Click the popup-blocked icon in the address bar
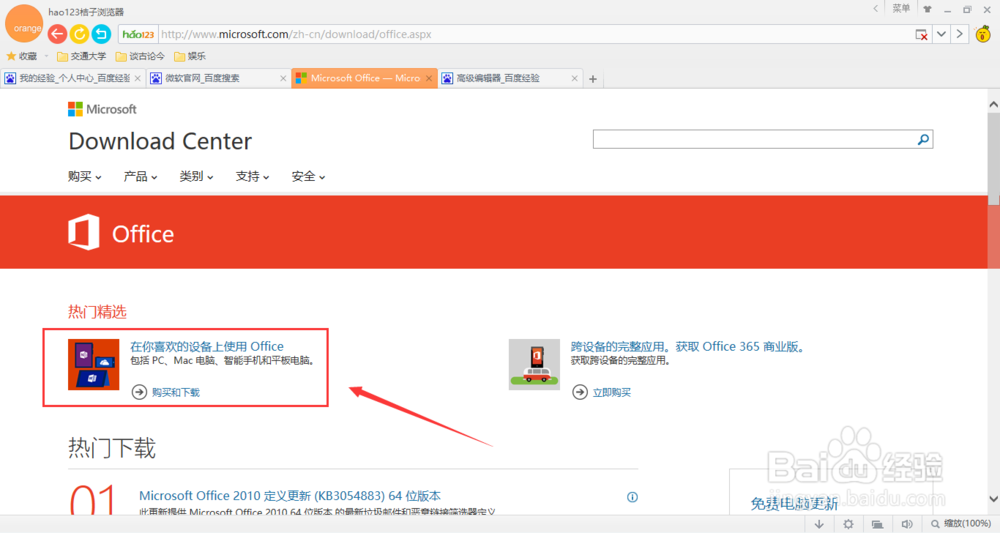Image resolution: width=1000 pixels, height=533 pixels. click(x=922, y=34)
